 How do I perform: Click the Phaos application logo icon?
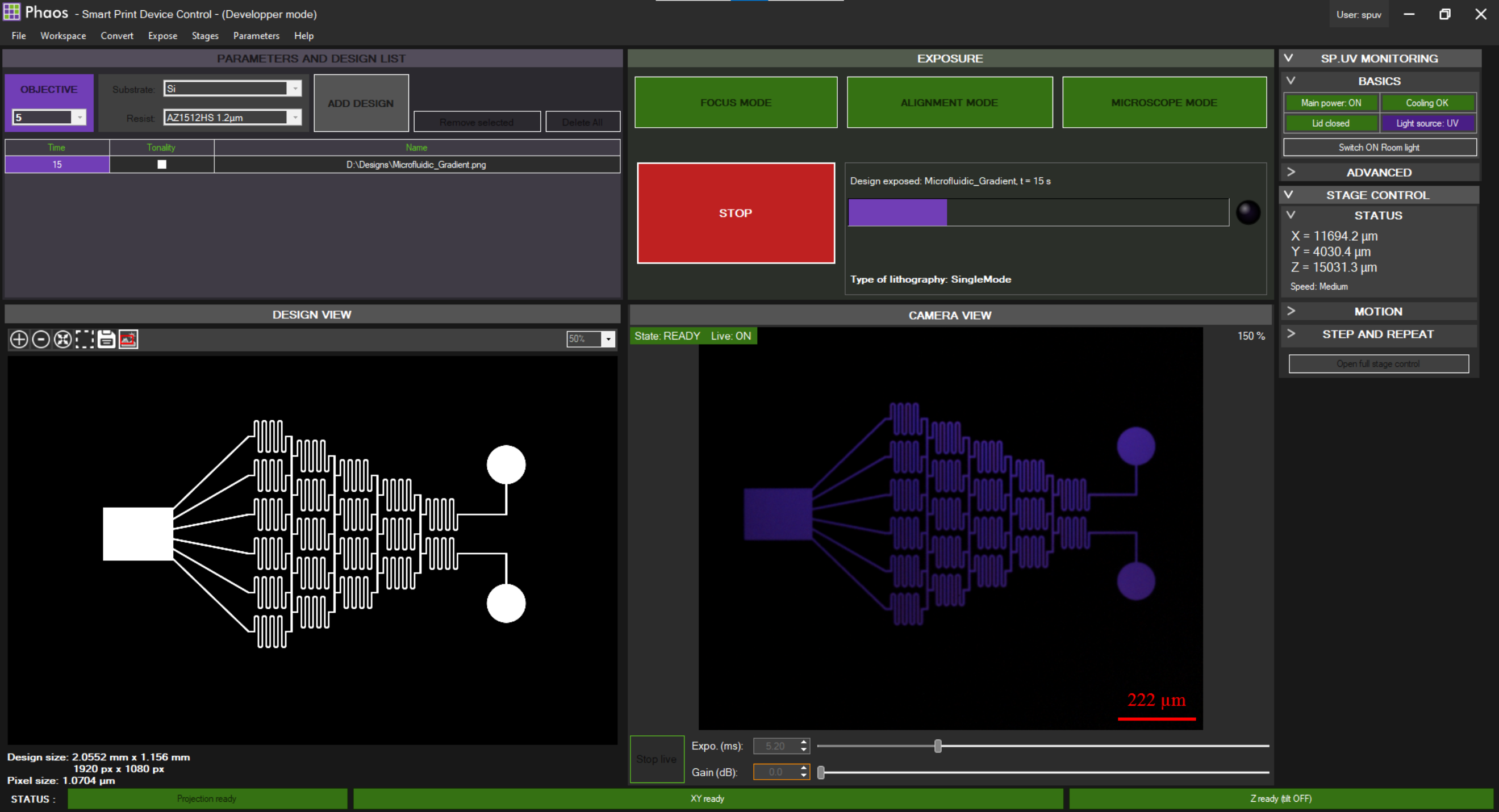coord(11,12)
